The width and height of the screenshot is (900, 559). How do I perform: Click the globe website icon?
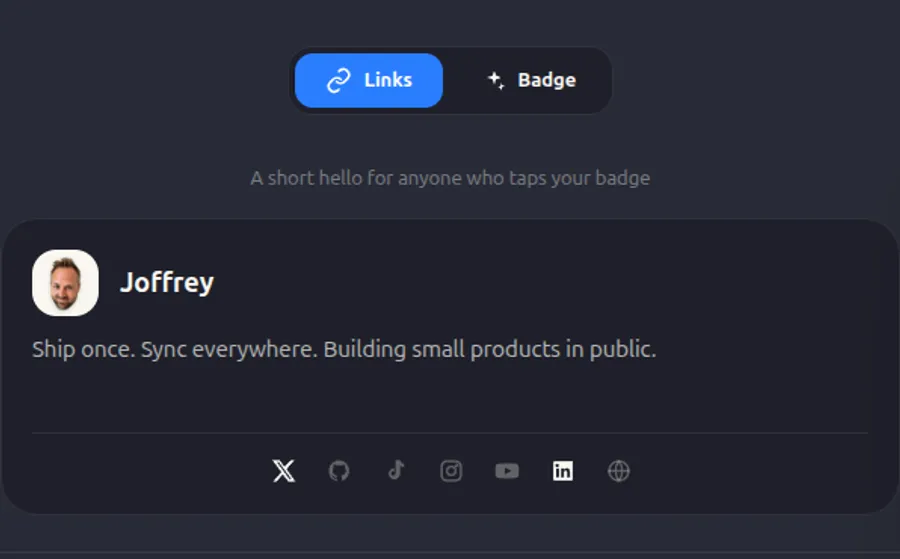pyautogui.click(x=619, y=471)
